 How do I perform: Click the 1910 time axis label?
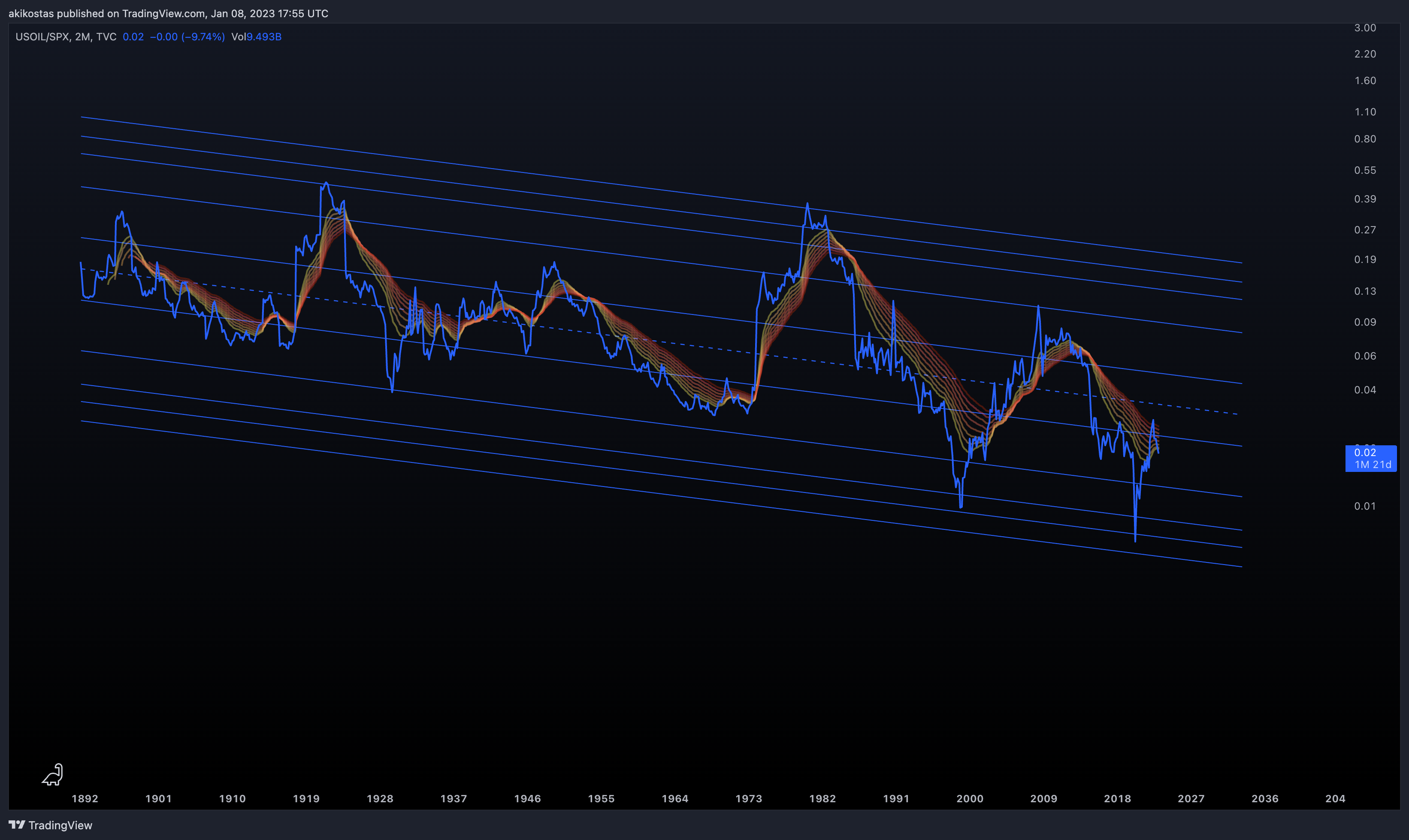[x=233, y=799]
